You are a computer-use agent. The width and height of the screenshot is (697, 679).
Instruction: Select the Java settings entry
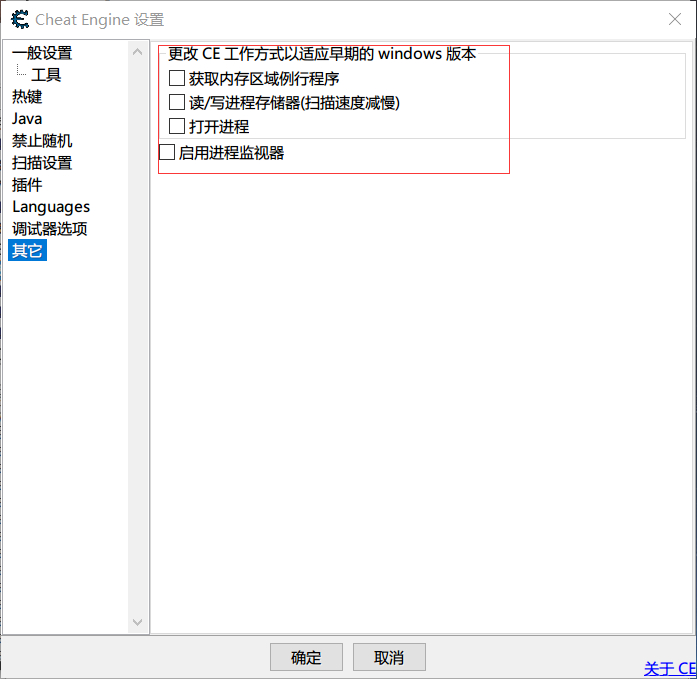[x=27, y=119]
